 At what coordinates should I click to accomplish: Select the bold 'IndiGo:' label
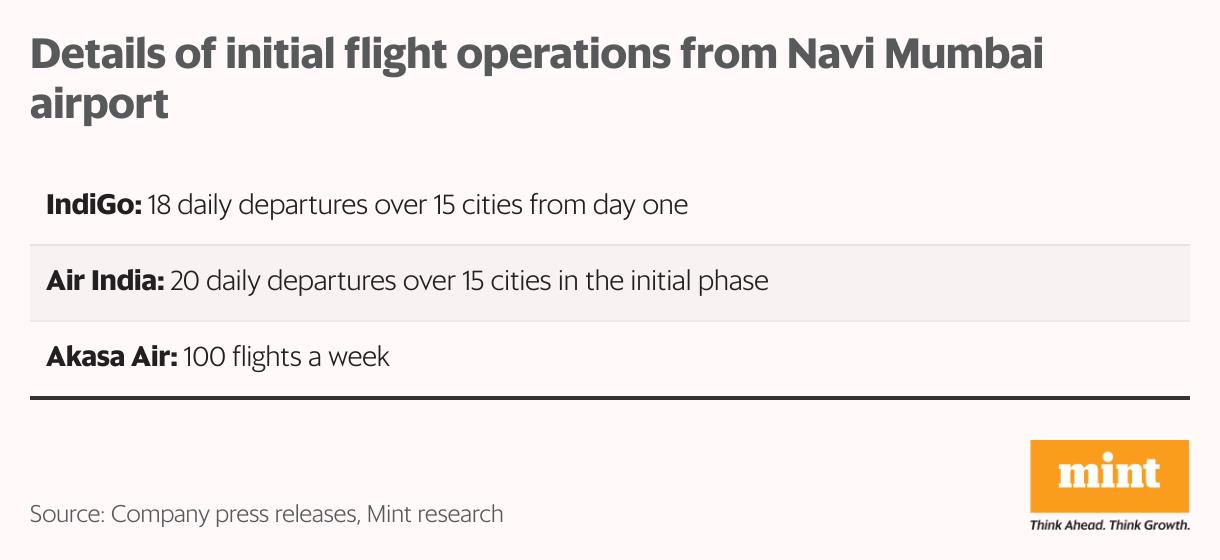click(x=94, y=206)
